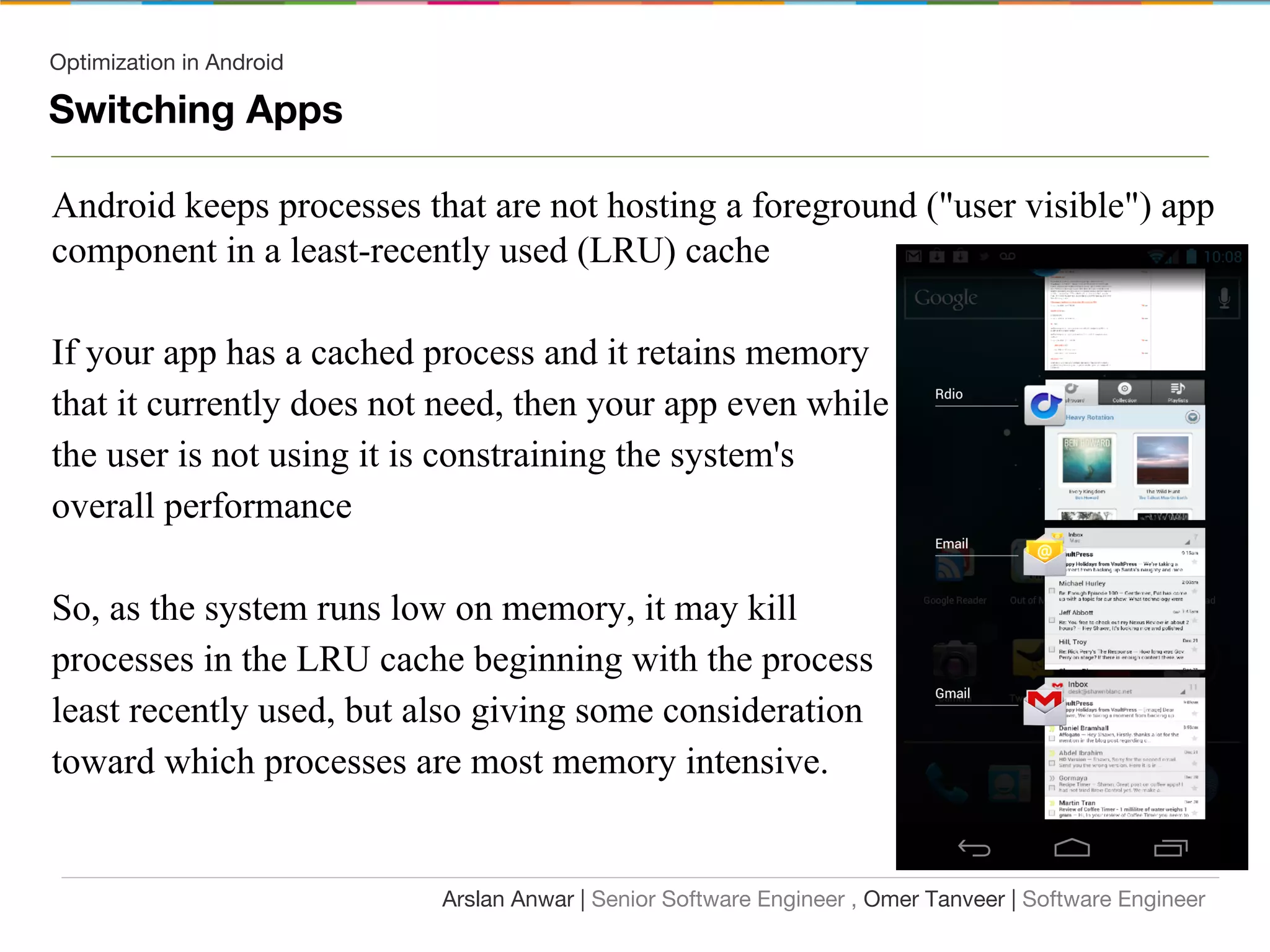
Task: Select the Gmail label in recents
Action: pyautogui.click(x=952, y=694)
